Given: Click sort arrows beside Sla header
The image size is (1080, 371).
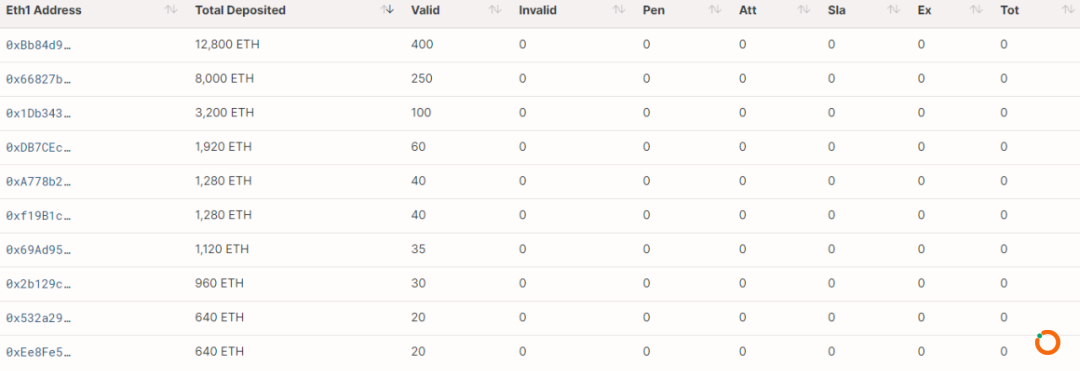Looking at the screenshot, I should [x=893, y=10].
